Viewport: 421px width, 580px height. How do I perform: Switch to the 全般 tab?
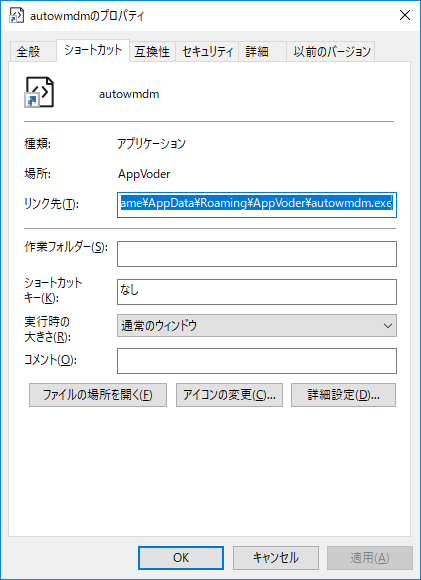pyautogui.click(x=33, y=51)
